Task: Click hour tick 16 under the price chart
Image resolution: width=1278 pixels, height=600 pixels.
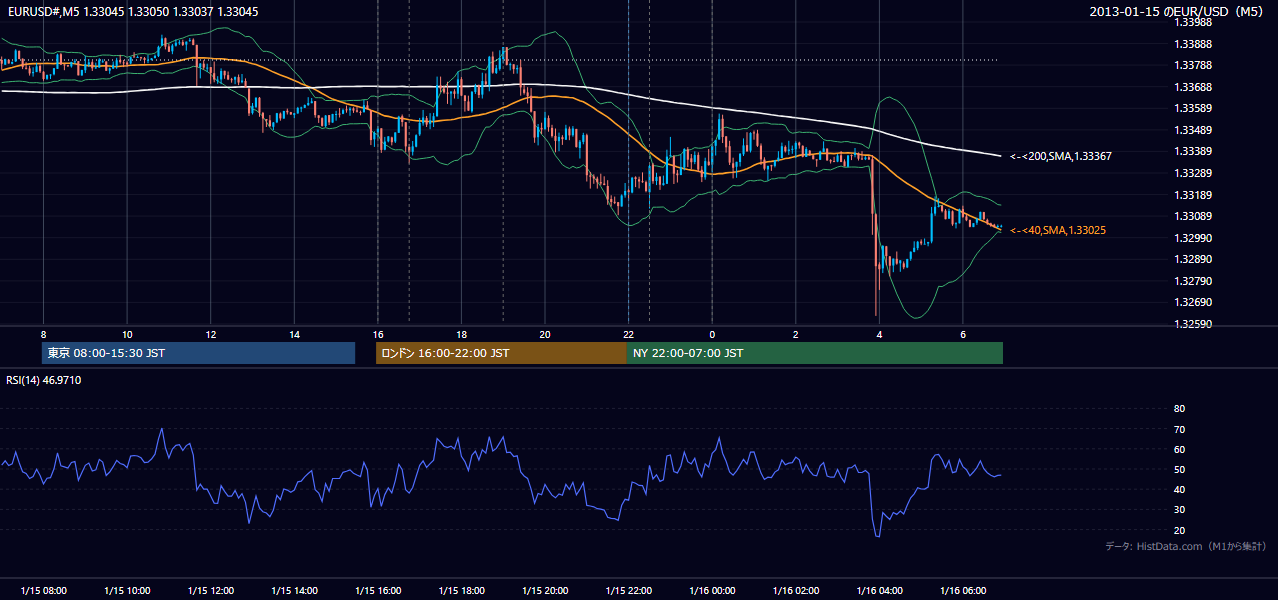Action: click(x=377, y=334)
